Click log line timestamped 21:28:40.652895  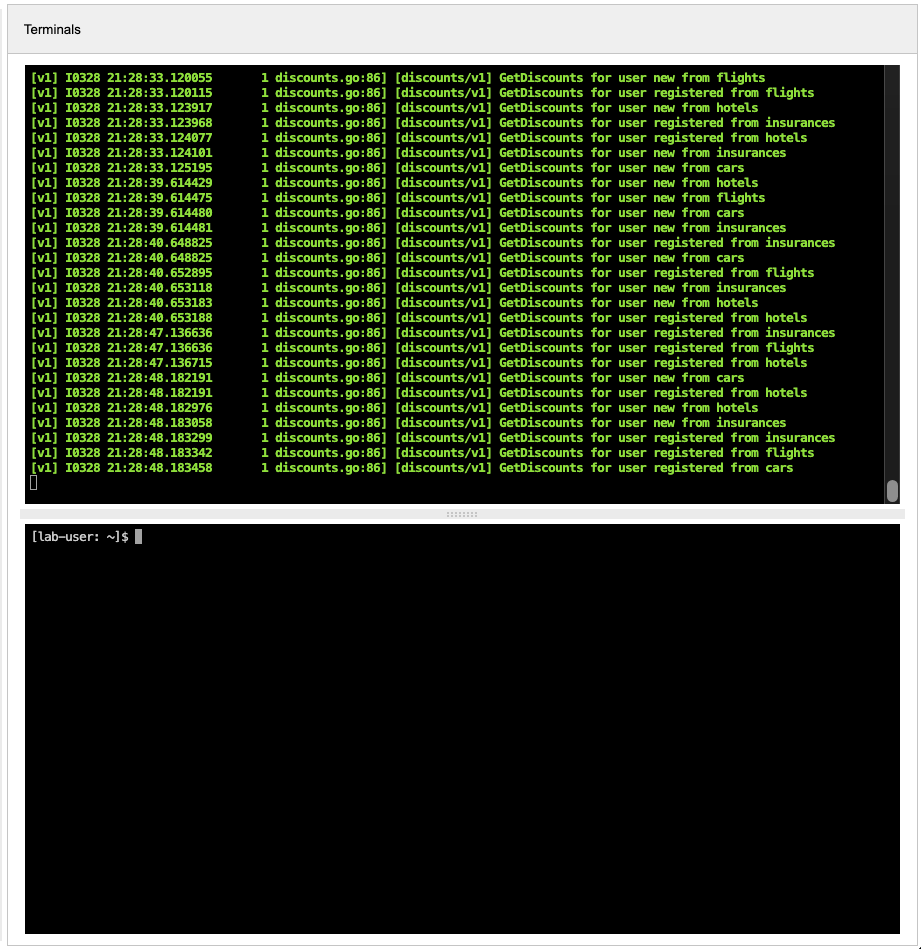tap(422, 273)
